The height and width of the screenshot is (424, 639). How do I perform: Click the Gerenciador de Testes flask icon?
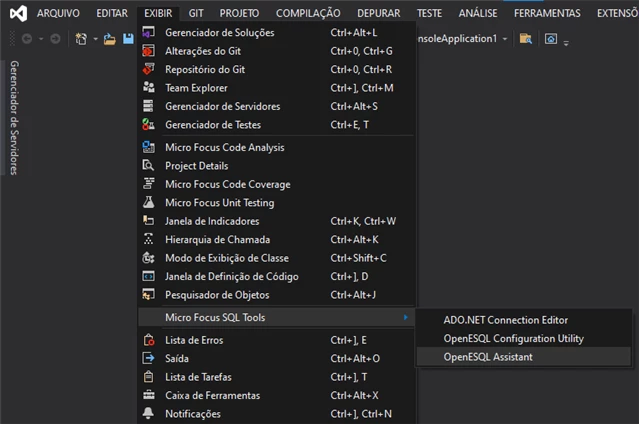(148, 124)
